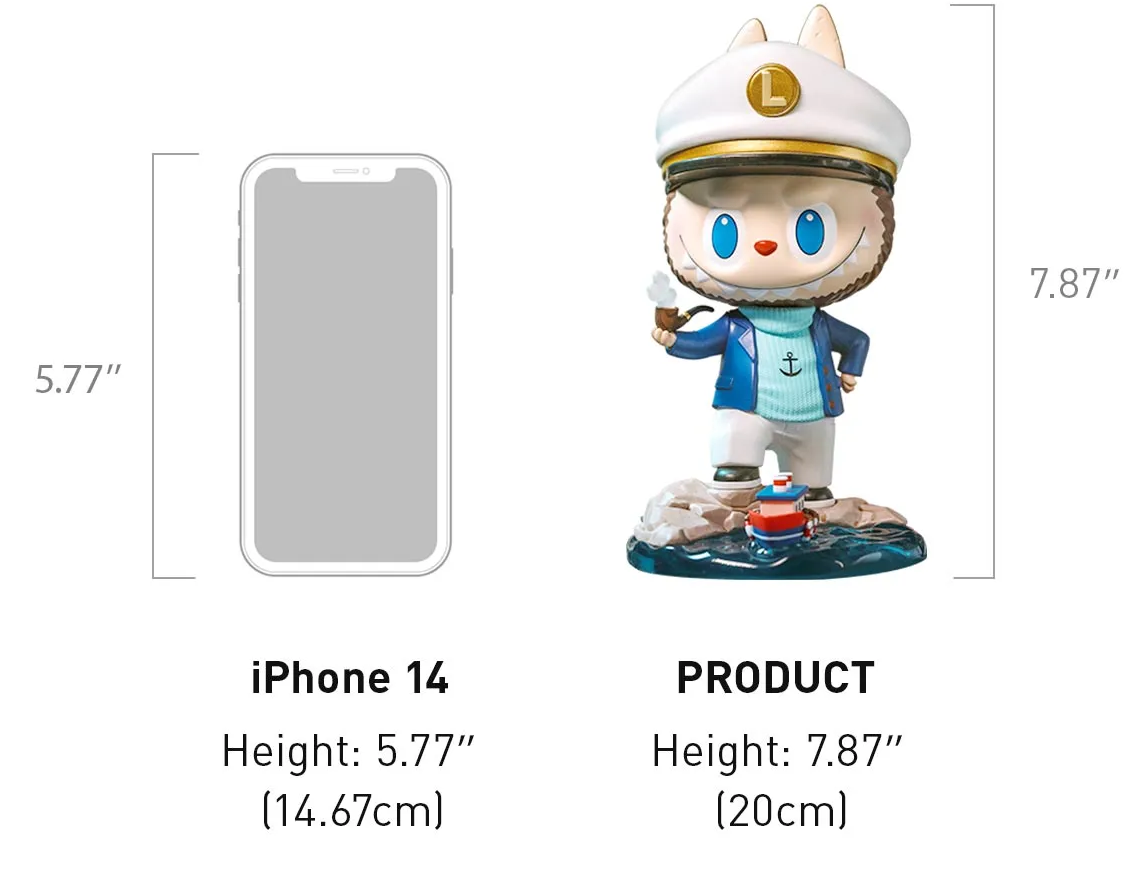Screen dimensions: 1132x882
Task: Click the 5.77″ label beside the phone bracket
Action: pyautogui.click(x=78, y=379)
